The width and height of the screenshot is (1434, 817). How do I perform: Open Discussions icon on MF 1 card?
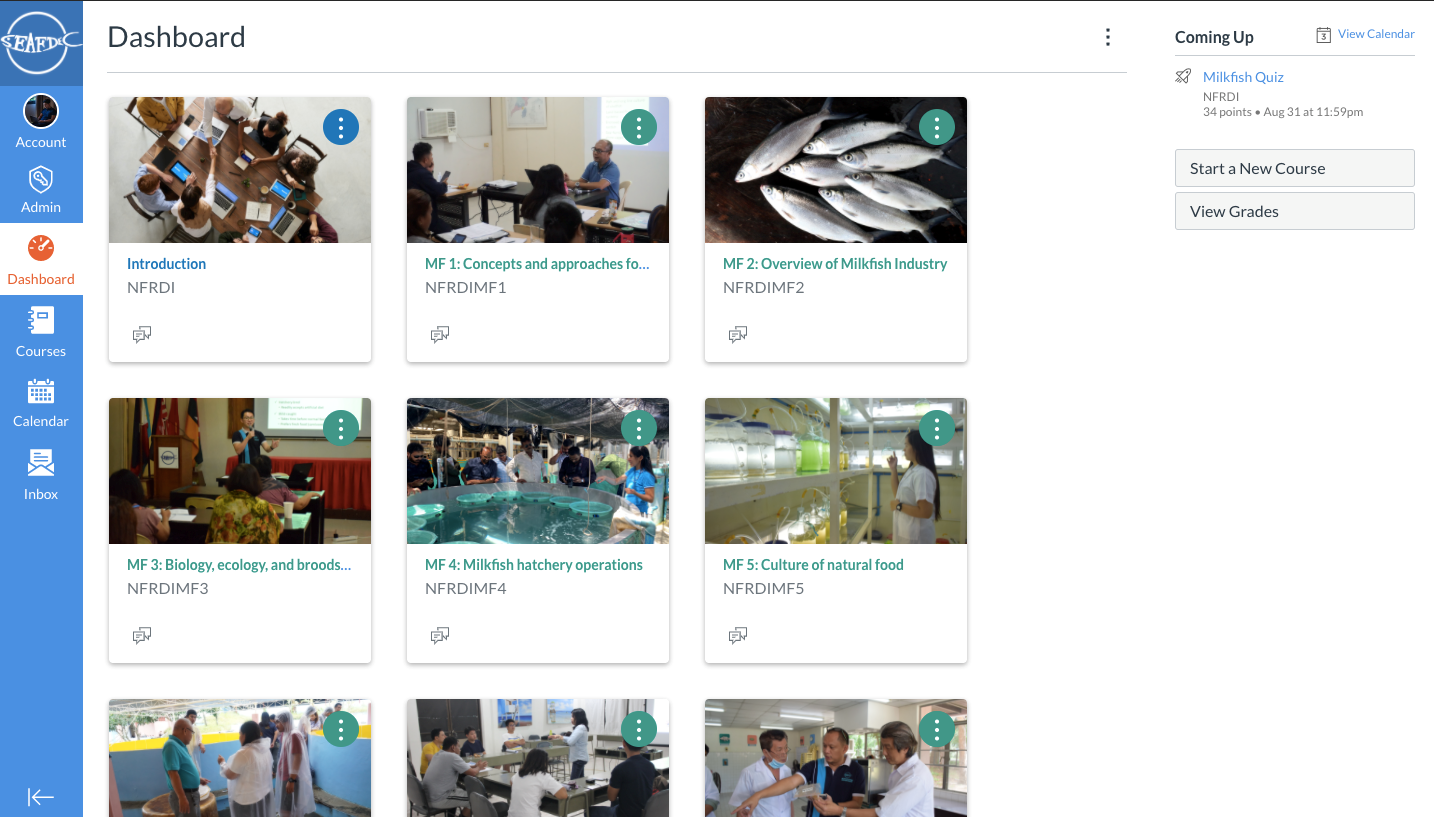(440, 335)
